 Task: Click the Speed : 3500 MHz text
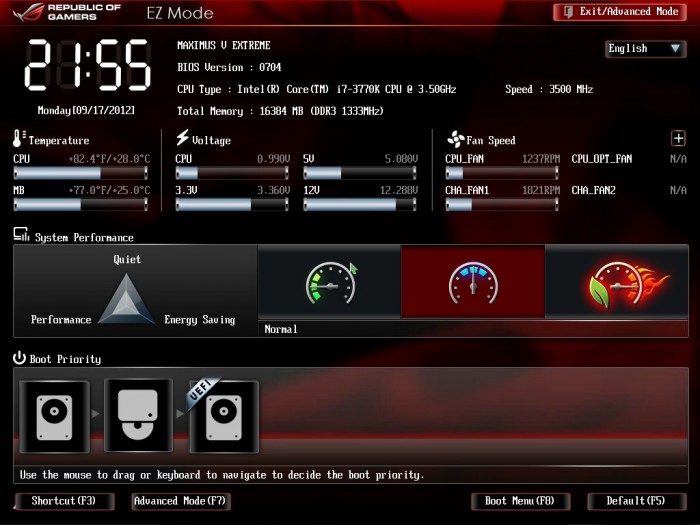pos(549,89)
